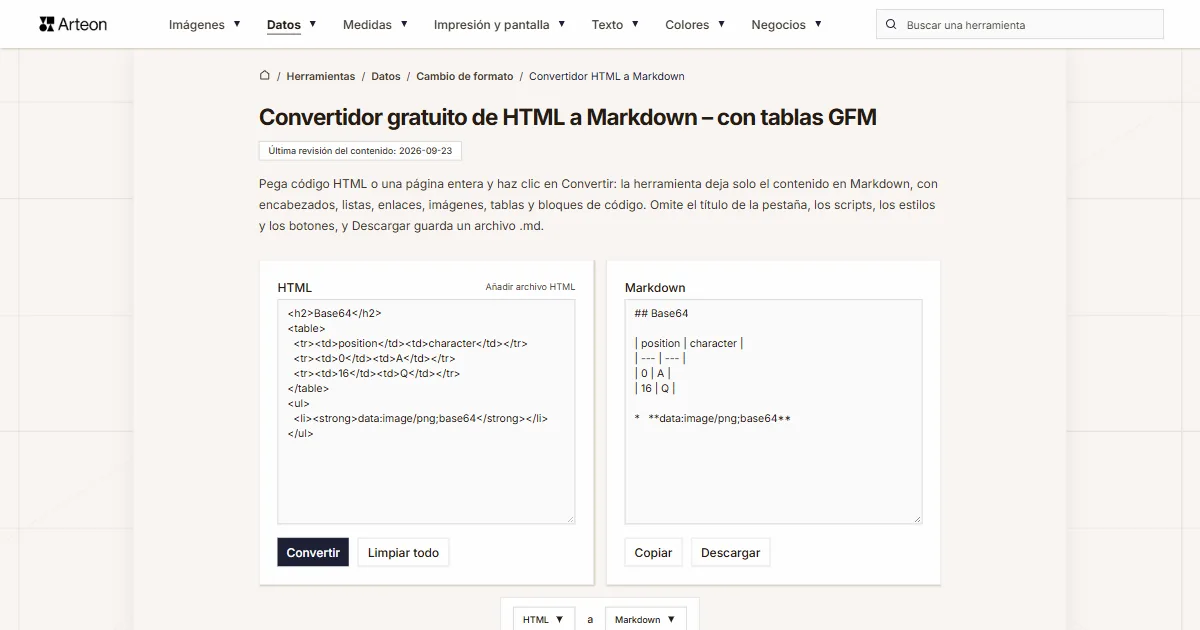Click the '| position | character |' row
The image size is (1200, 630).
[x=689, y=343]
